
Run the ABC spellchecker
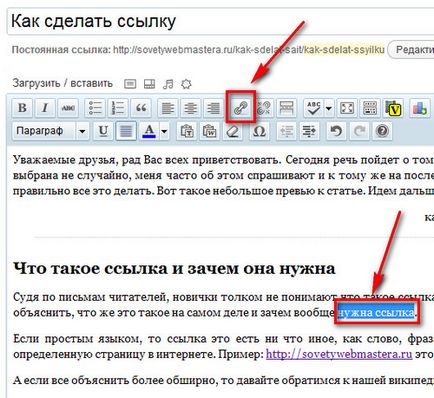tap(314, 108)
